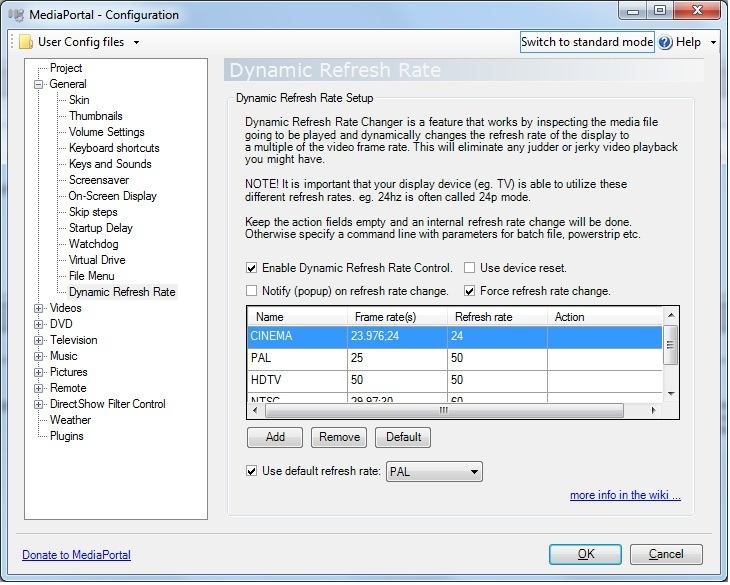Select Weather in the settings tree

70,421
